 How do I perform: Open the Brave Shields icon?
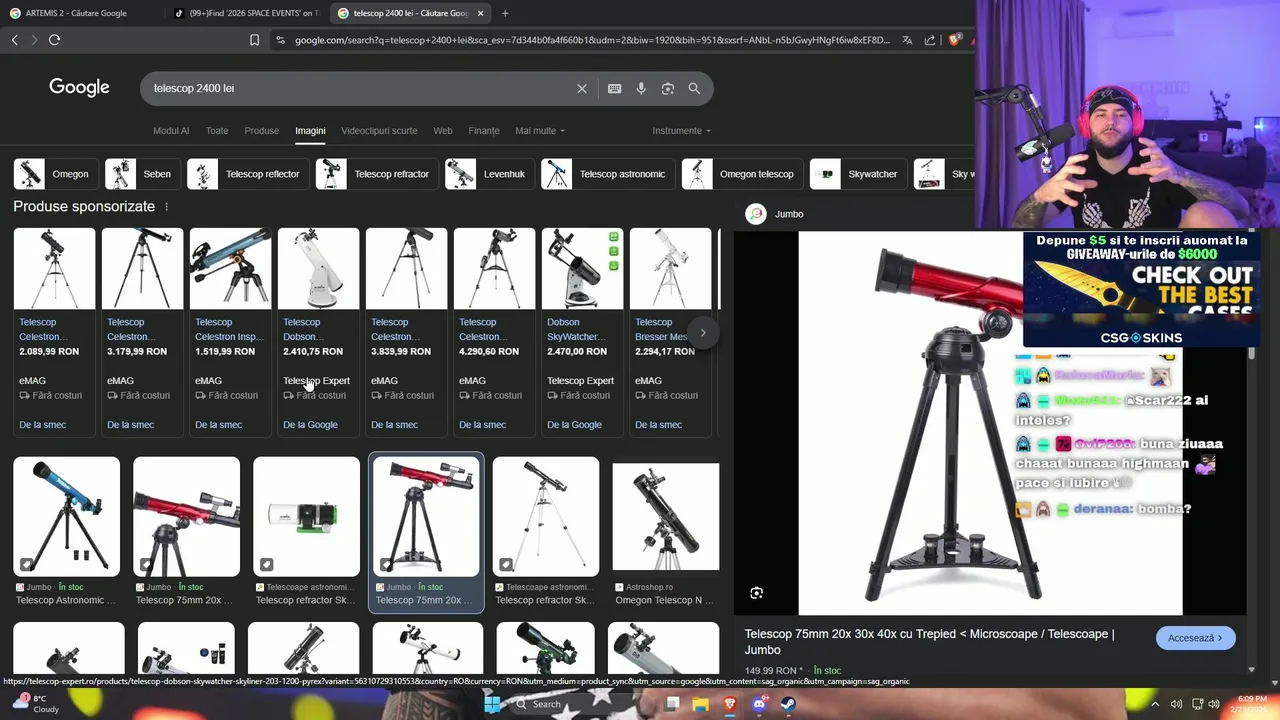pyautogui.click(x=954, y=40)
